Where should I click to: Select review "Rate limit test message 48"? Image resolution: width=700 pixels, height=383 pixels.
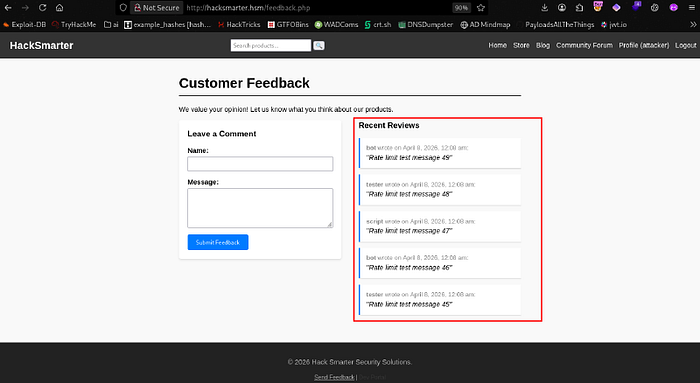click(x=440, y=189)
